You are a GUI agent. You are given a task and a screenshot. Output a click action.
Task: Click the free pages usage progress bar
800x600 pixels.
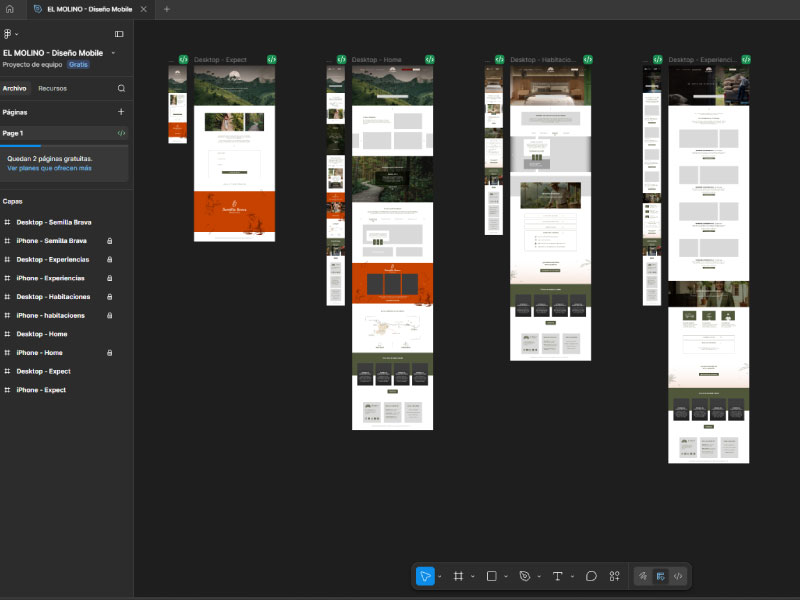coord(64,146)
